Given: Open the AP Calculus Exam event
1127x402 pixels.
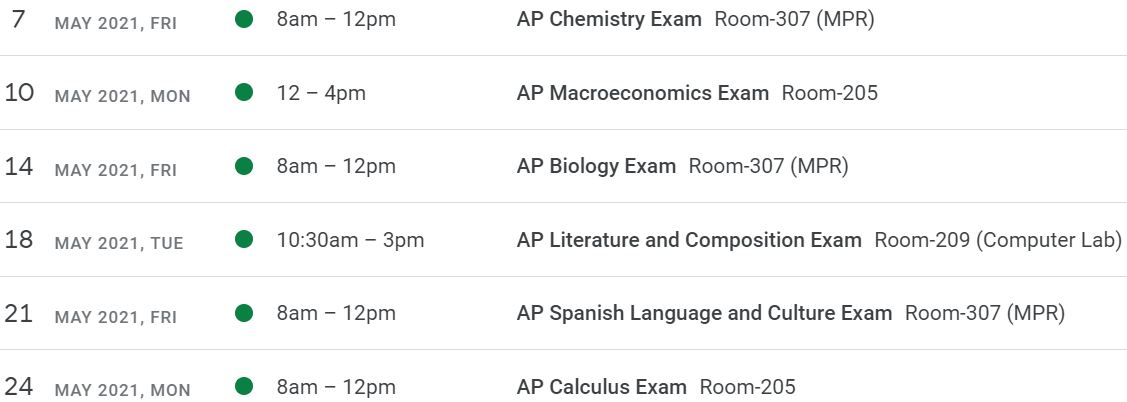Looking at the screenshot, I should (602, 387).
